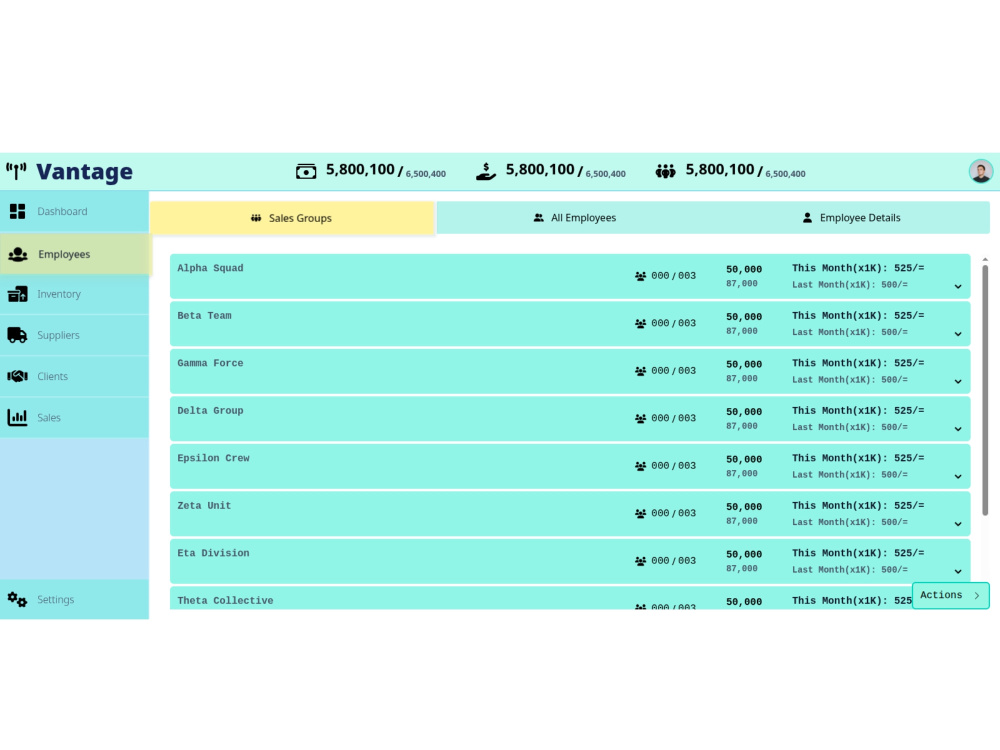This screenshot has height=750, width=1000.
Task: Expand the Eta Division row chevron
Action: pyautogui.click(x=958, y=572)
